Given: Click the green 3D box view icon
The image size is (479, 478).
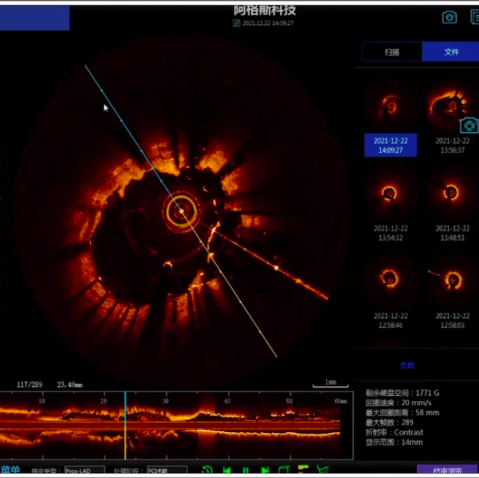Looking at the screenshot, I should 284,470.
